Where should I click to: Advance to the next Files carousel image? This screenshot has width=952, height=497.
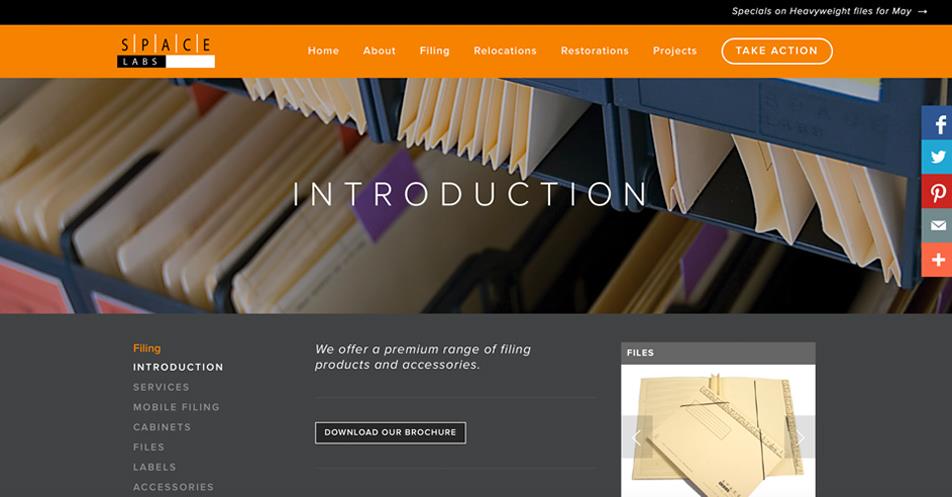click(800, 437)
